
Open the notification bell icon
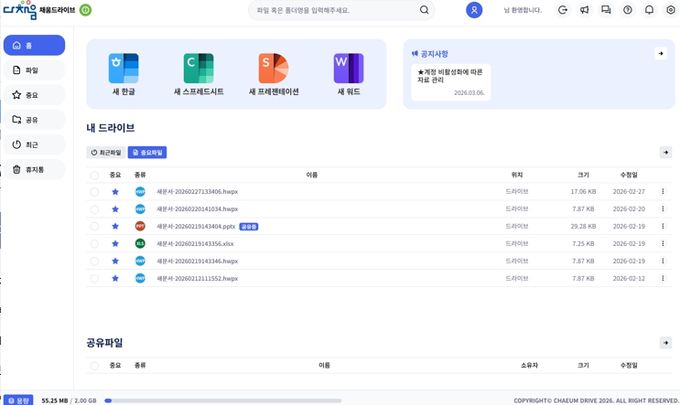click(649, 10)
